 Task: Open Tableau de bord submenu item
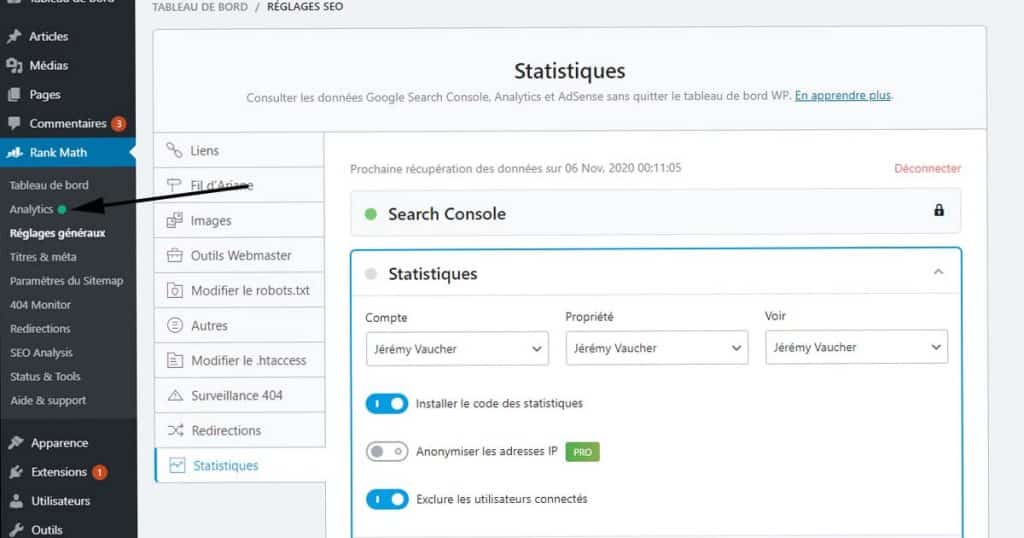coord(49,185)
